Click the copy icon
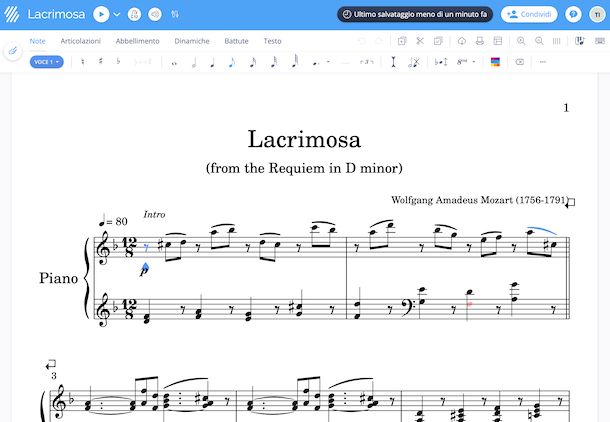 pos(402,41)
